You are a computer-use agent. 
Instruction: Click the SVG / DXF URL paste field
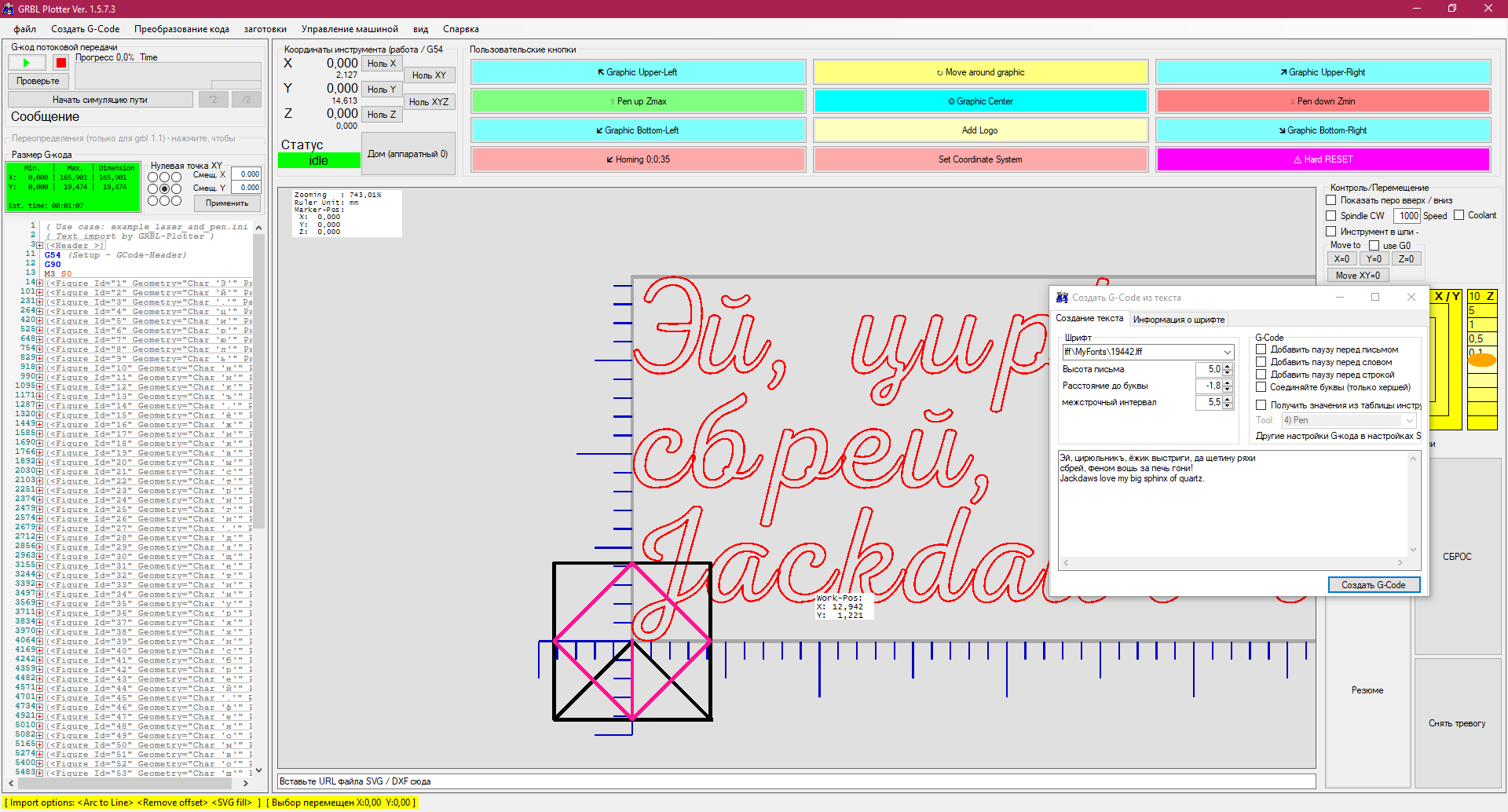click(796, 781)
